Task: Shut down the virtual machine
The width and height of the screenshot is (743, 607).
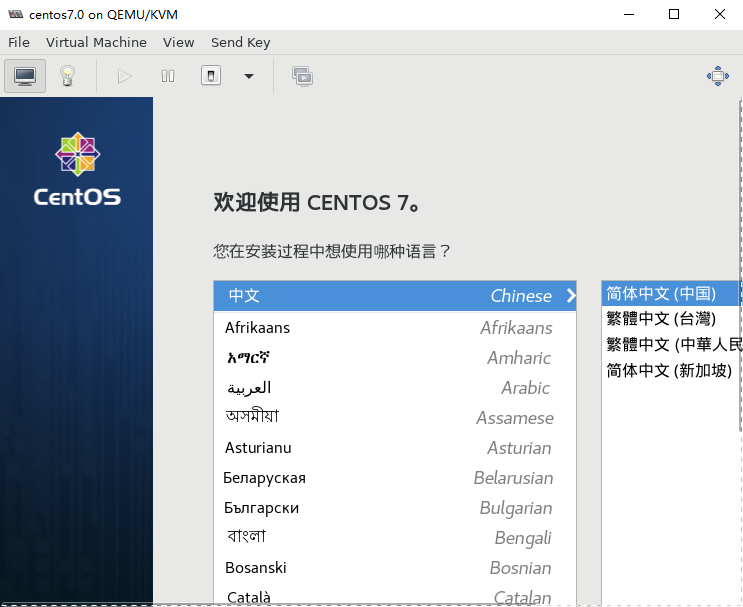Action: coord(211,76)
